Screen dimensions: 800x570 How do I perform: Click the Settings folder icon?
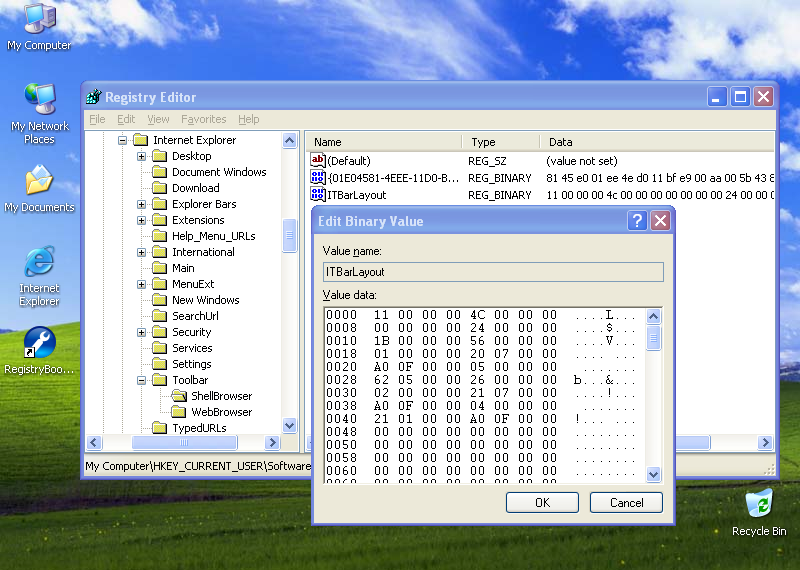[x=160, y=364]
